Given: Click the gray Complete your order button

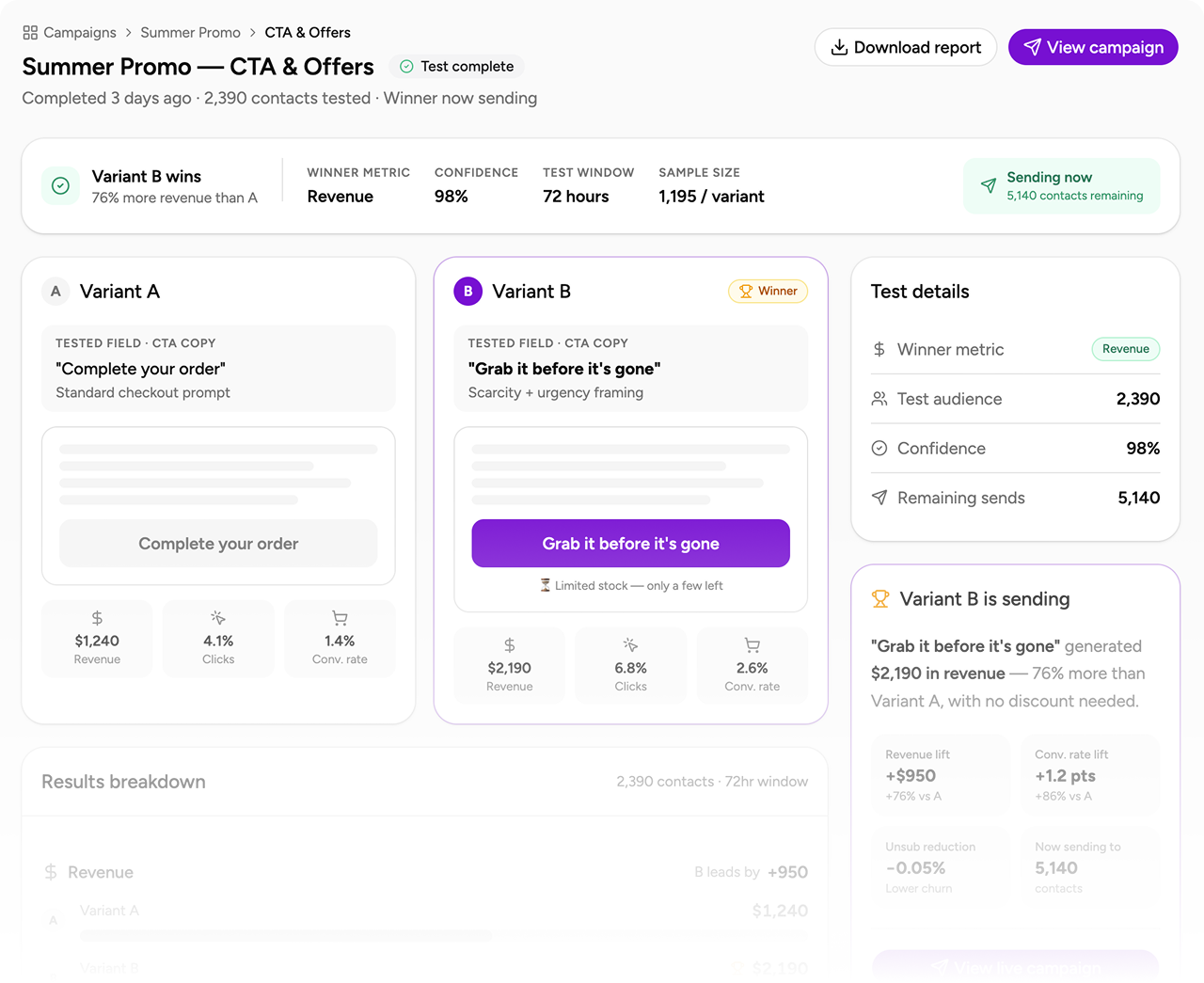Looking at the screenshot, I should [218, 544].
